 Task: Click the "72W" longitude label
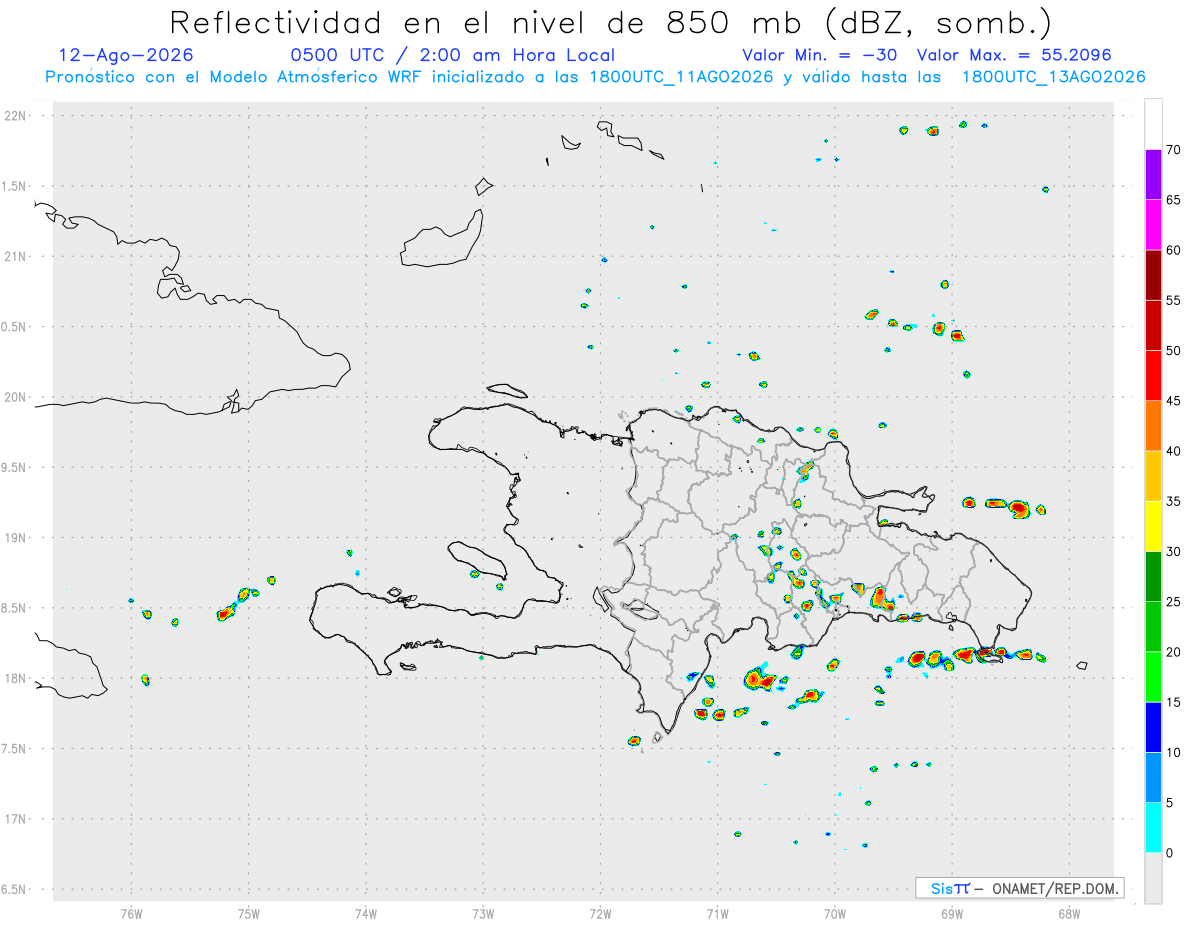[x=600, y=914]
